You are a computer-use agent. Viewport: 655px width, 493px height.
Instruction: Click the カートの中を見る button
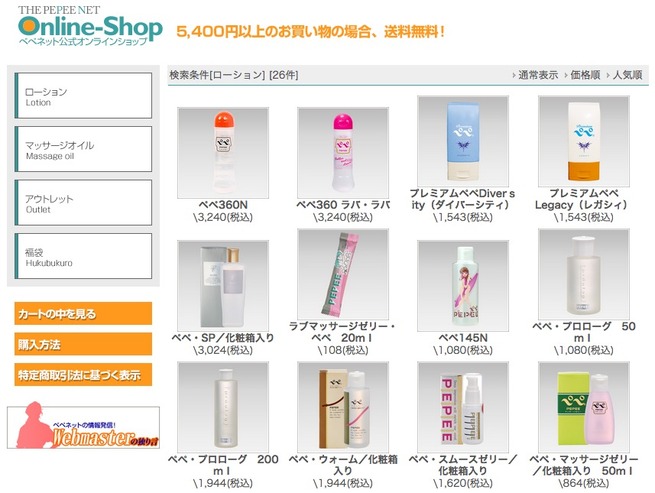coord(83,314)
